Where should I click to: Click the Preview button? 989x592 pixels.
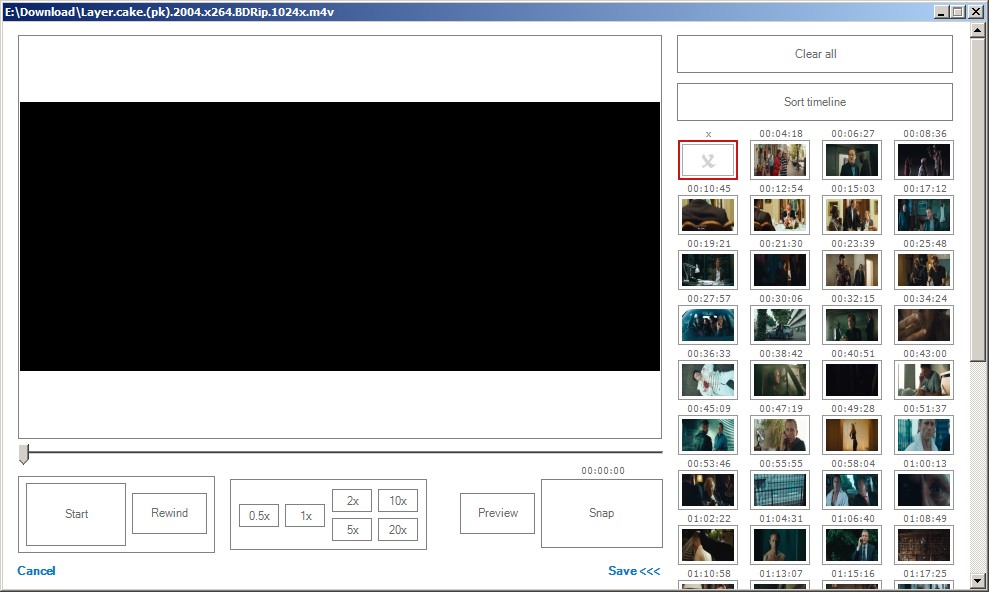coord(497,513)
